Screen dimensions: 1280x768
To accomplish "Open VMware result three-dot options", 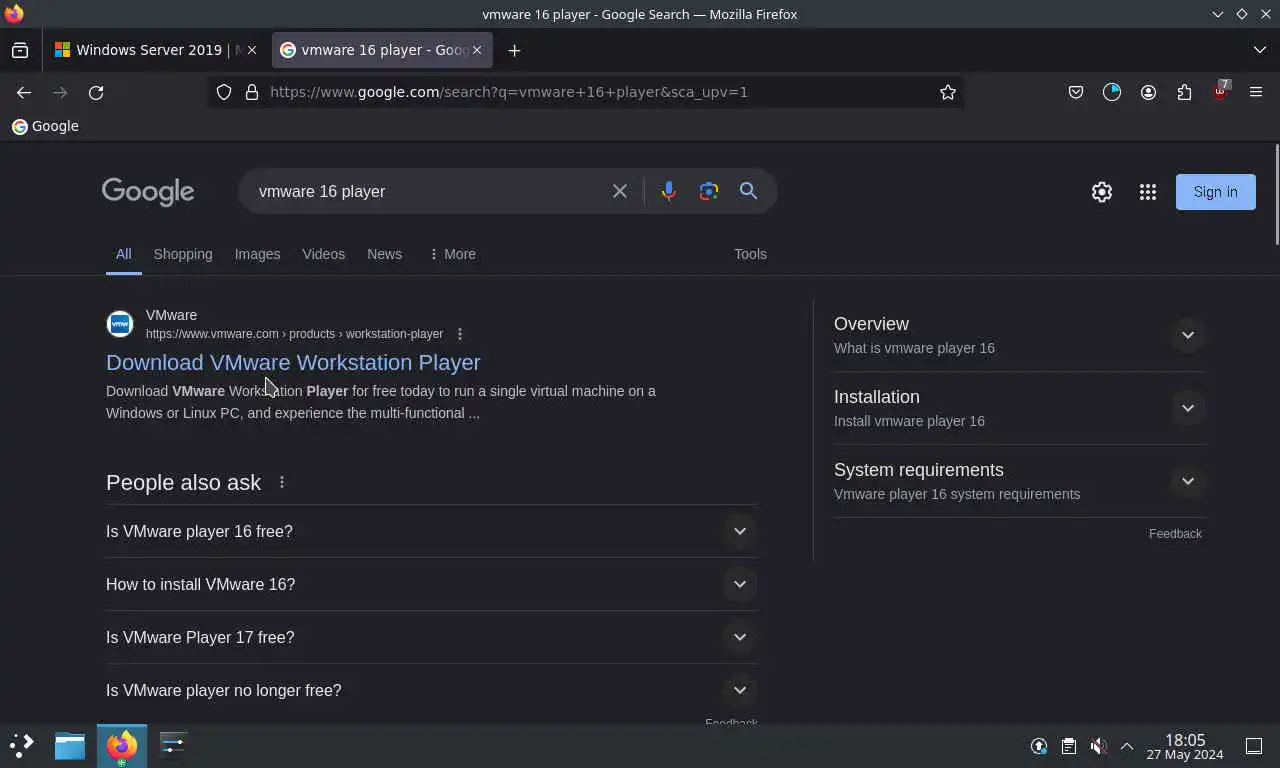I will [x=460, y=334].
